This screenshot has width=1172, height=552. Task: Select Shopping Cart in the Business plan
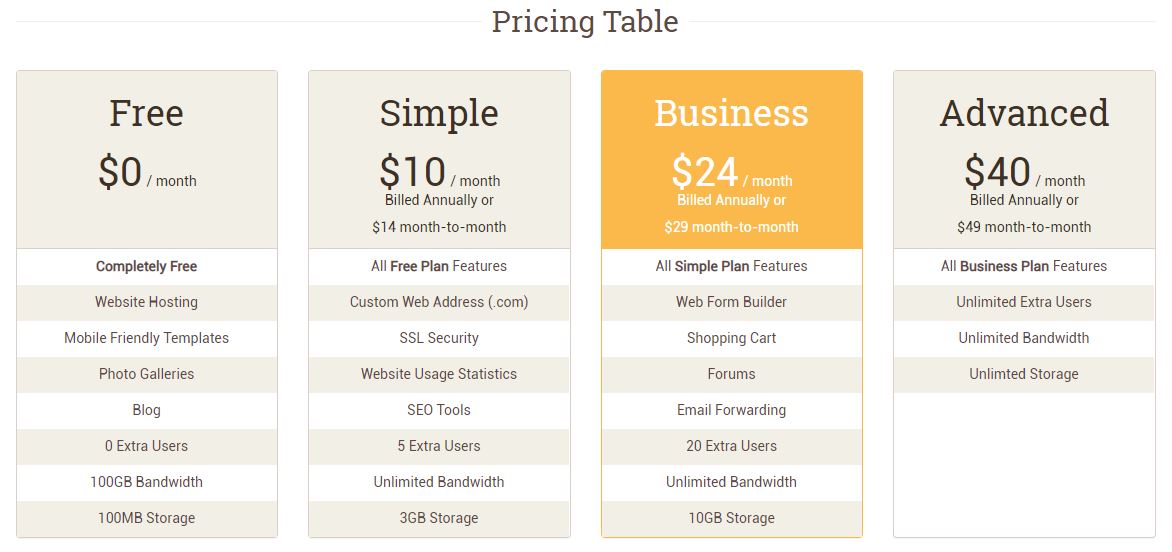coord(732,338)
